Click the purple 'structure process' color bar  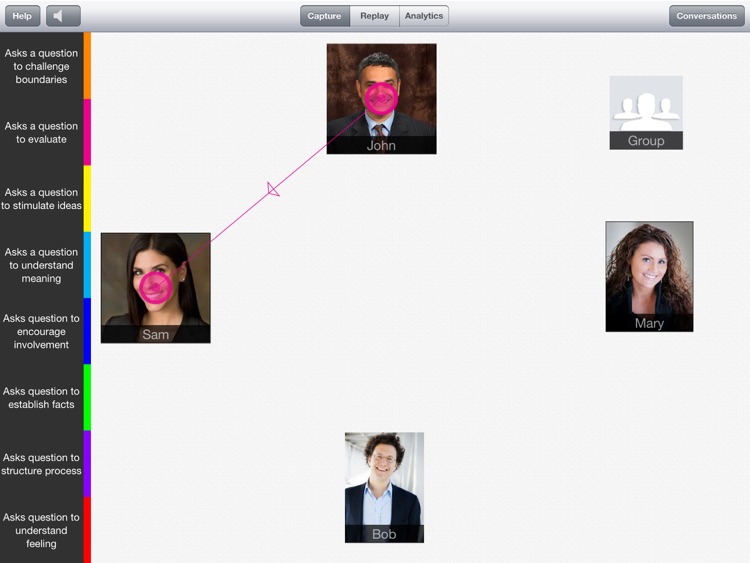87,464
